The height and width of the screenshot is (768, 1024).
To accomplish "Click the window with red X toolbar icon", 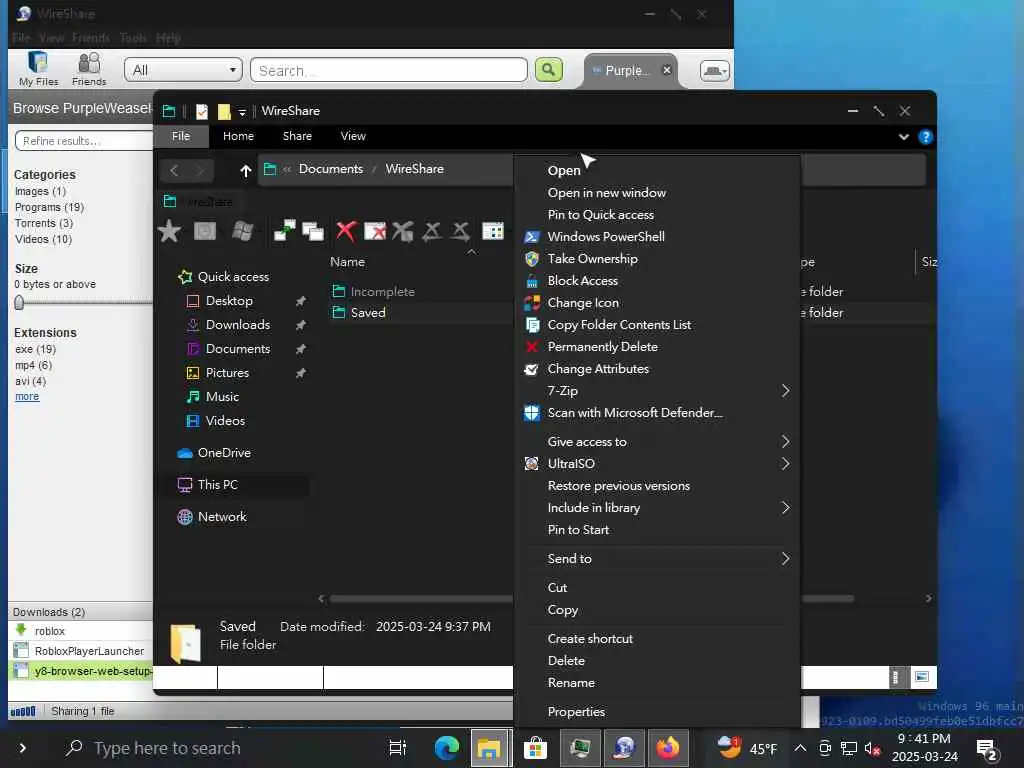I will pos(375,231).
